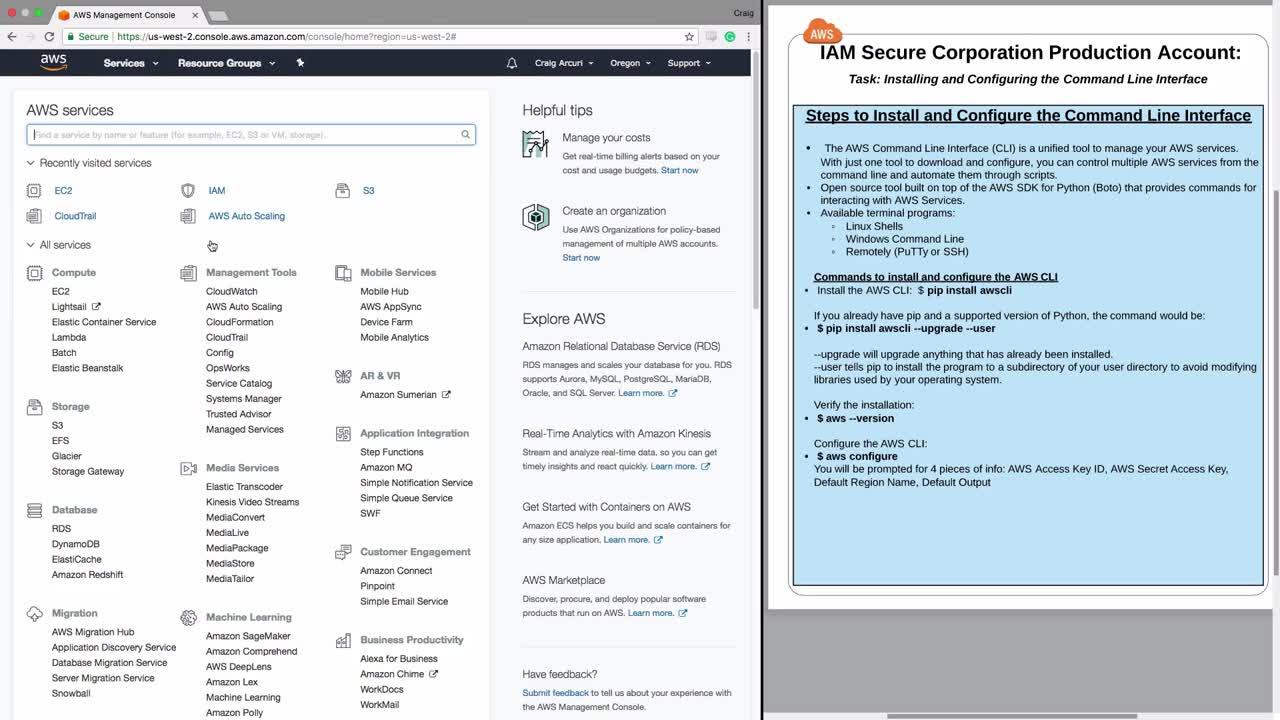Click the AWS Auto Scaling icon in recently visited
Viewport: 1280px width, 720px height.
(188, 216)
